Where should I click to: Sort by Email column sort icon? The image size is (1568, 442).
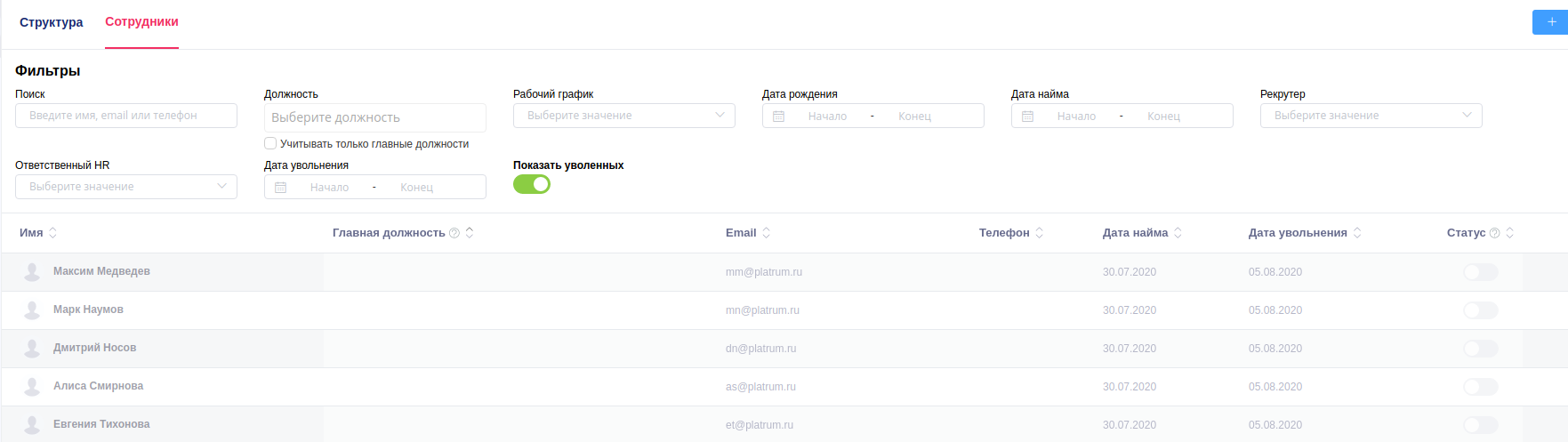tap(767, 233)
